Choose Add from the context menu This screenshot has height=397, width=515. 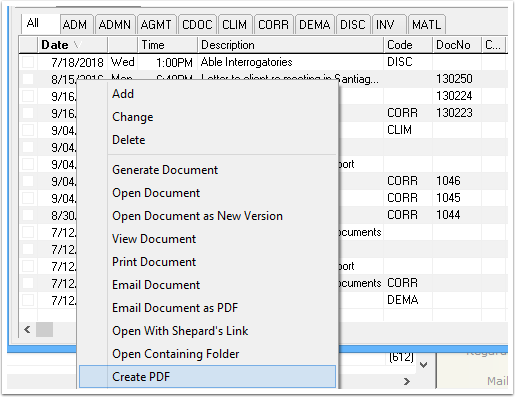pyautogui.click(x=207, y=94)
